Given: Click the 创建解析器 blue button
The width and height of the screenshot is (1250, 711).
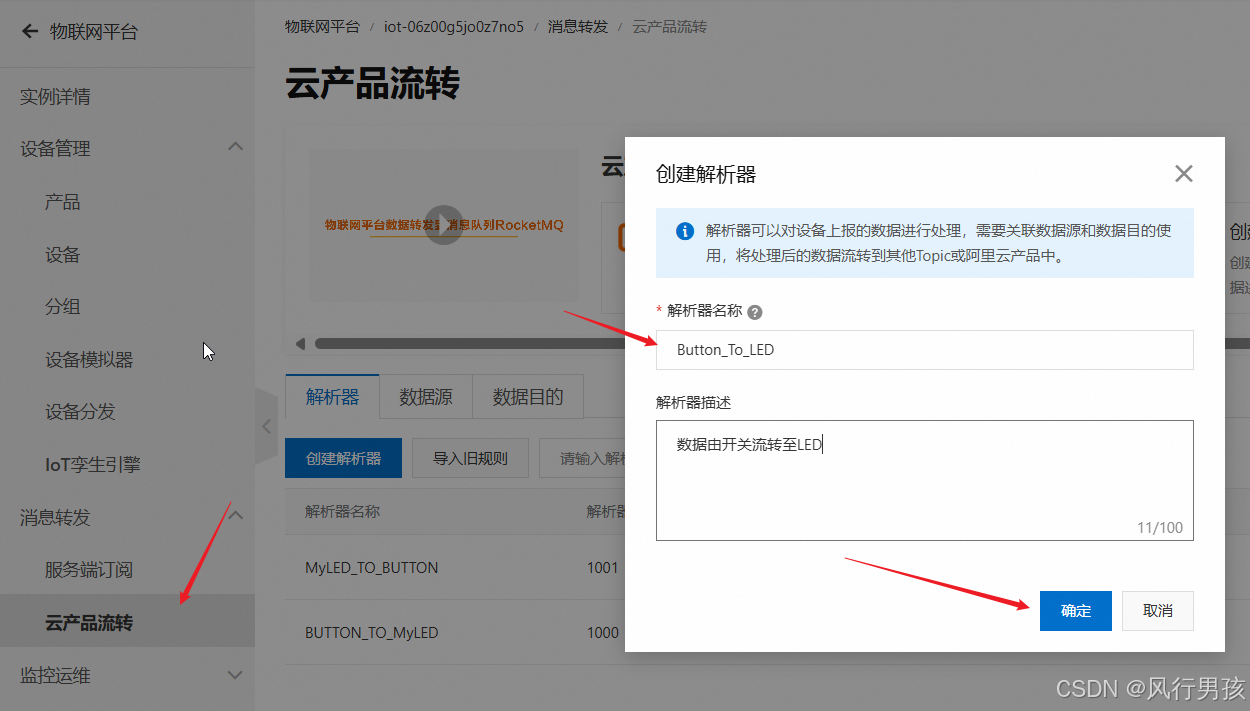Looking at the screenshot, I should (x=343, y=458).
